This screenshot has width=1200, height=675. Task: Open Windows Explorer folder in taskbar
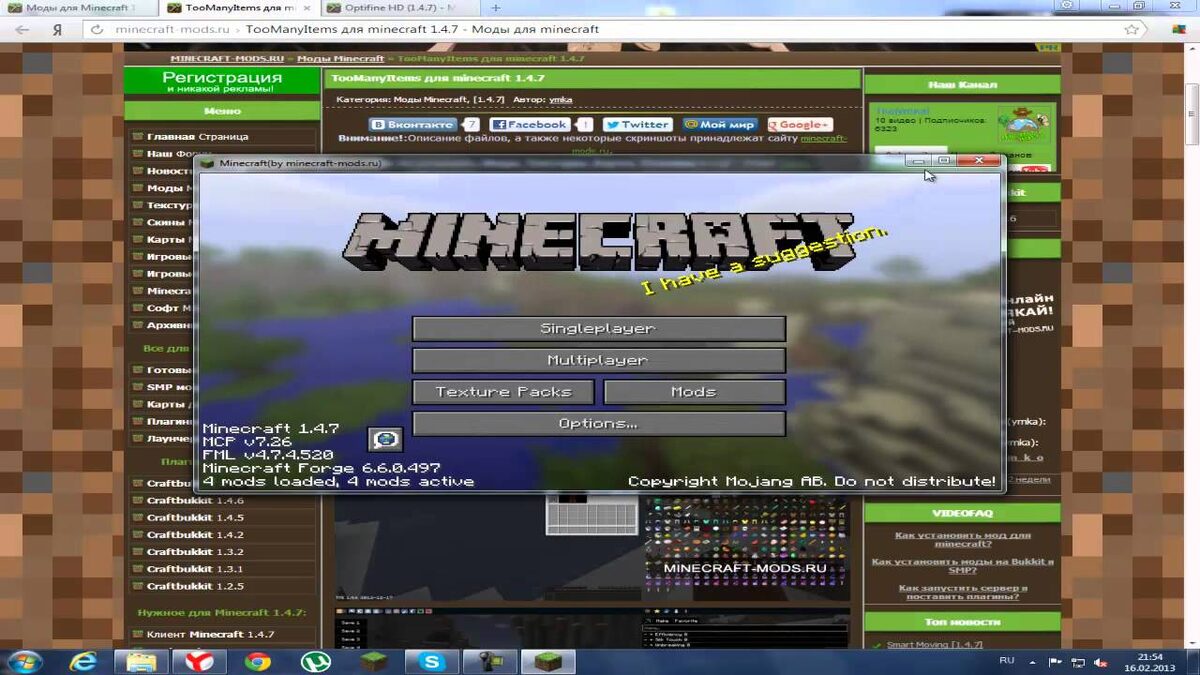click(141, 661)
